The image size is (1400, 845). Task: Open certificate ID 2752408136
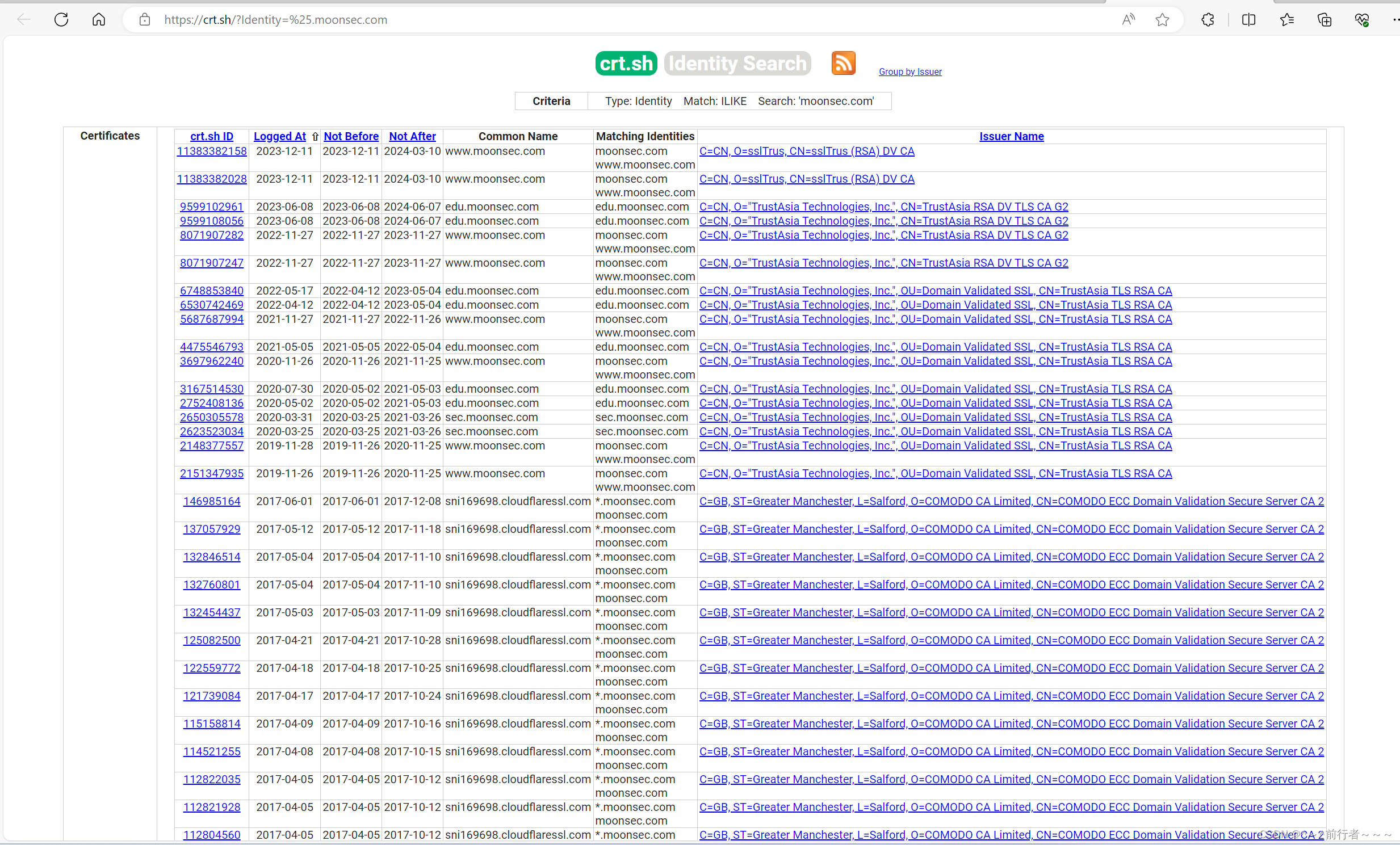pos(212,403)
